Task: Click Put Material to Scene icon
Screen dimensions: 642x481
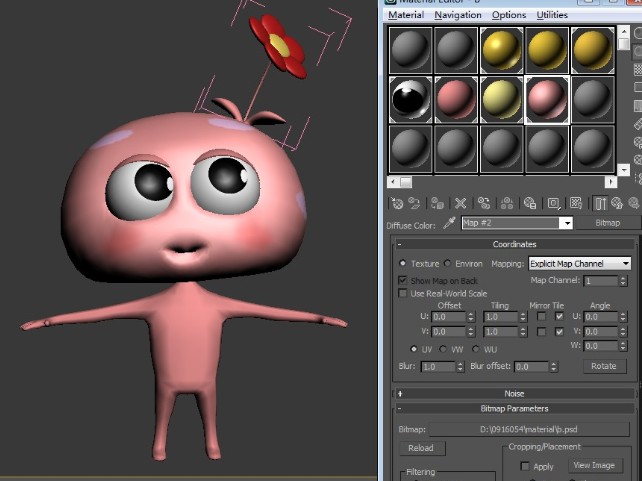Action: [414, 203]
